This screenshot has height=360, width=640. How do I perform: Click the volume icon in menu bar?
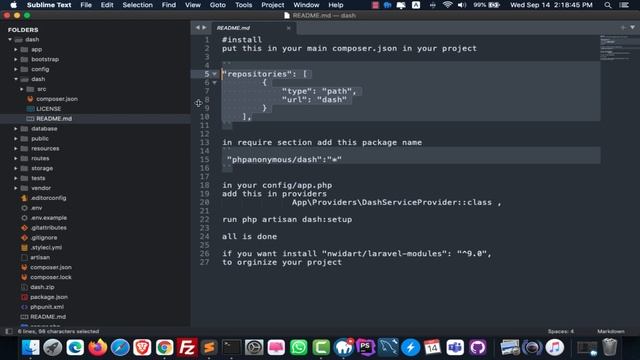(462, 5)
